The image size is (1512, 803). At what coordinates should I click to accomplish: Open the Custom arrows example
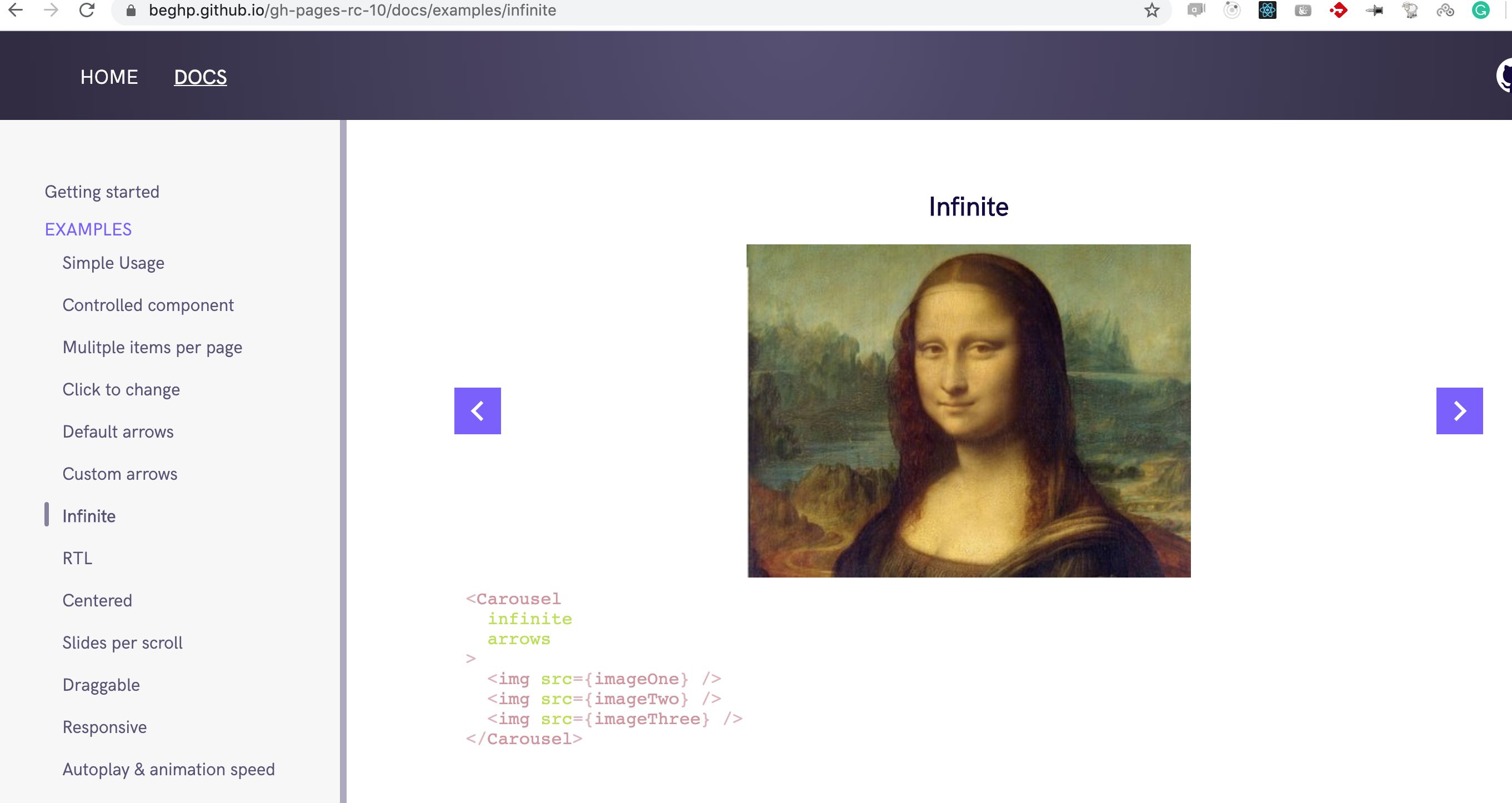pyautogui.click(x=120, y=474)
